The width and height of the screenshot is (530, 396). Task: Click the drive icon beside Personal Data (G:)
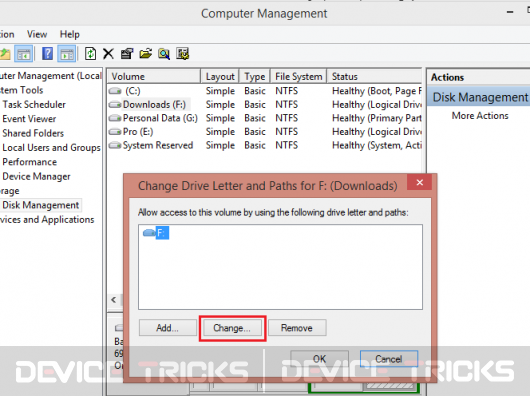(115, 118)
